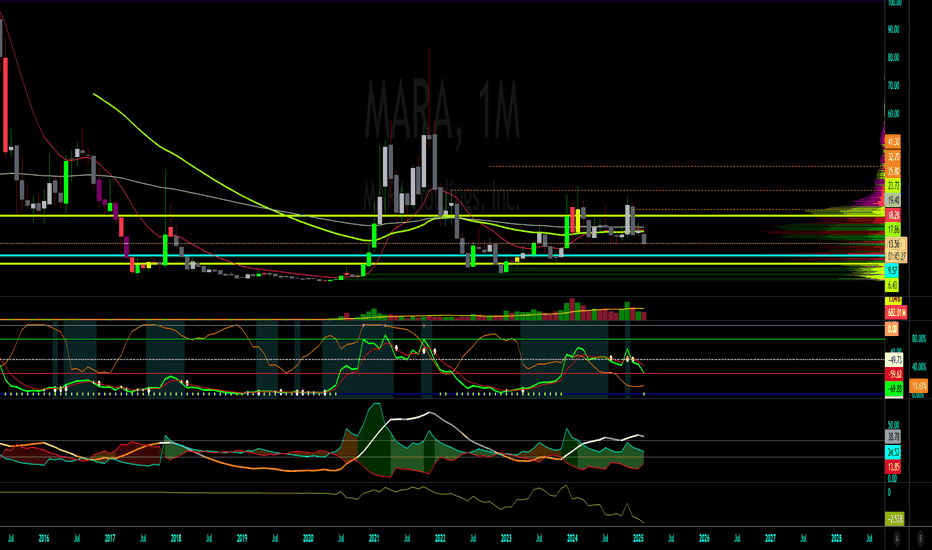
Task: Select the 41.30 orange price label
Action: tap(893, 142)
